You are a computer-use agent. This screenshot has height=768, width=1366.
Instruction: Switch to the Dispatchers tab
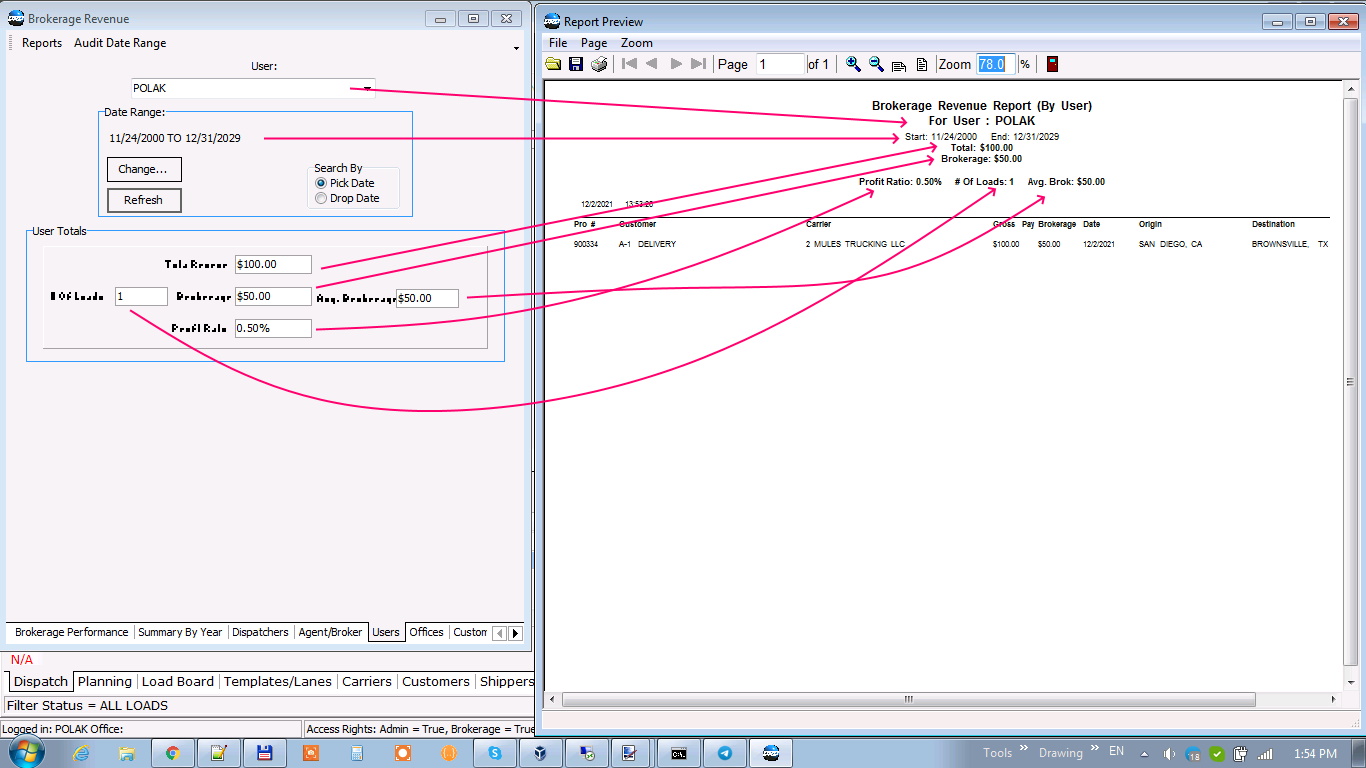click(260, 632)
